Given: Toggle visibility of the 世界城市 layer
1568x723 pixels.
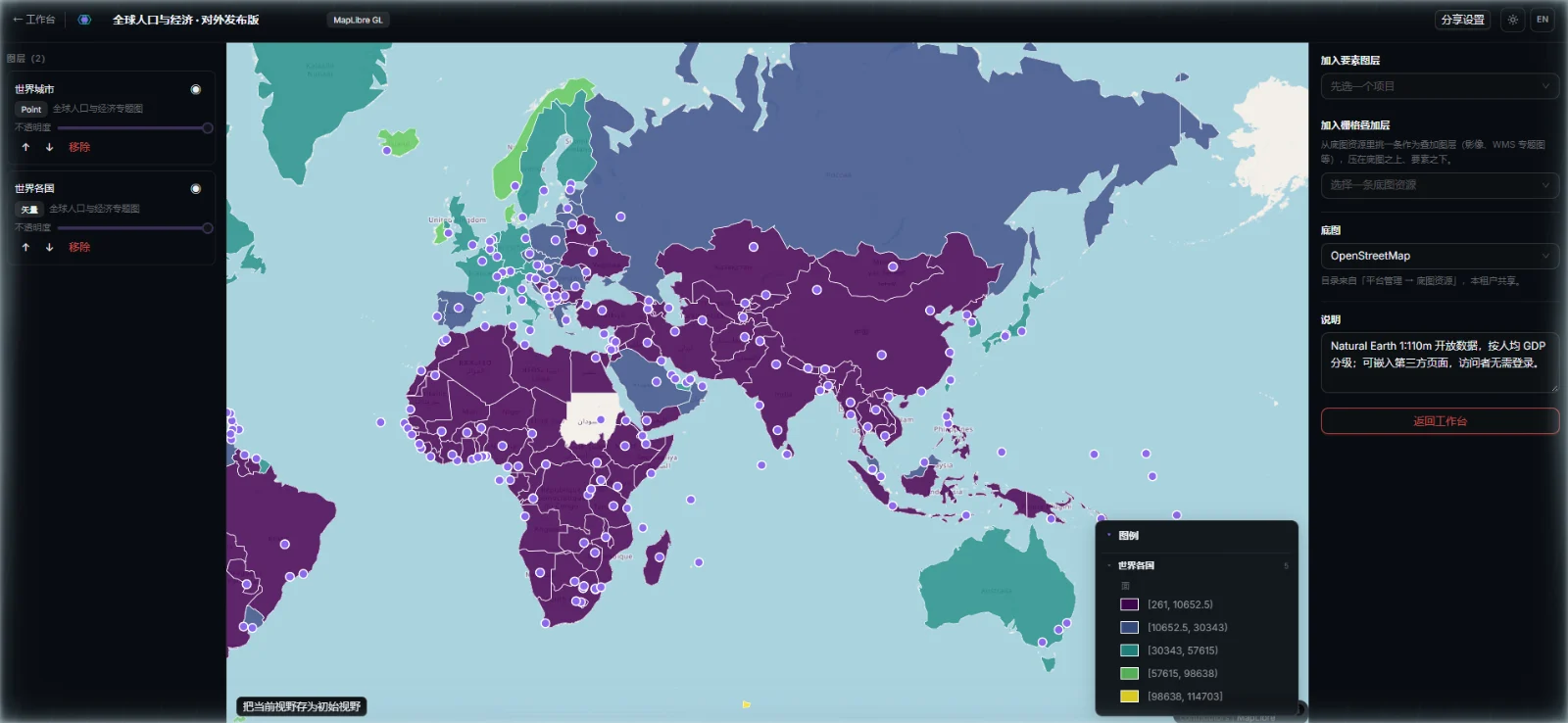Looking at the screenshot, I should click(x=196, y=89).
